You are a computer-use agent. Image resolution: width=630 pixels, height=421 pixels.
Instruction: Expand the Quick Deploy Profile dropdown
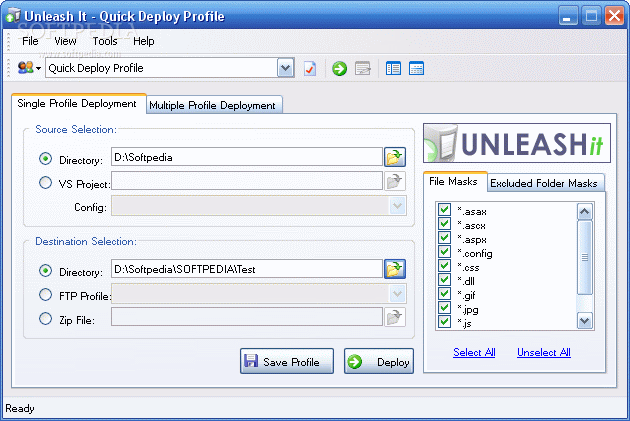[x=286, y=68]
